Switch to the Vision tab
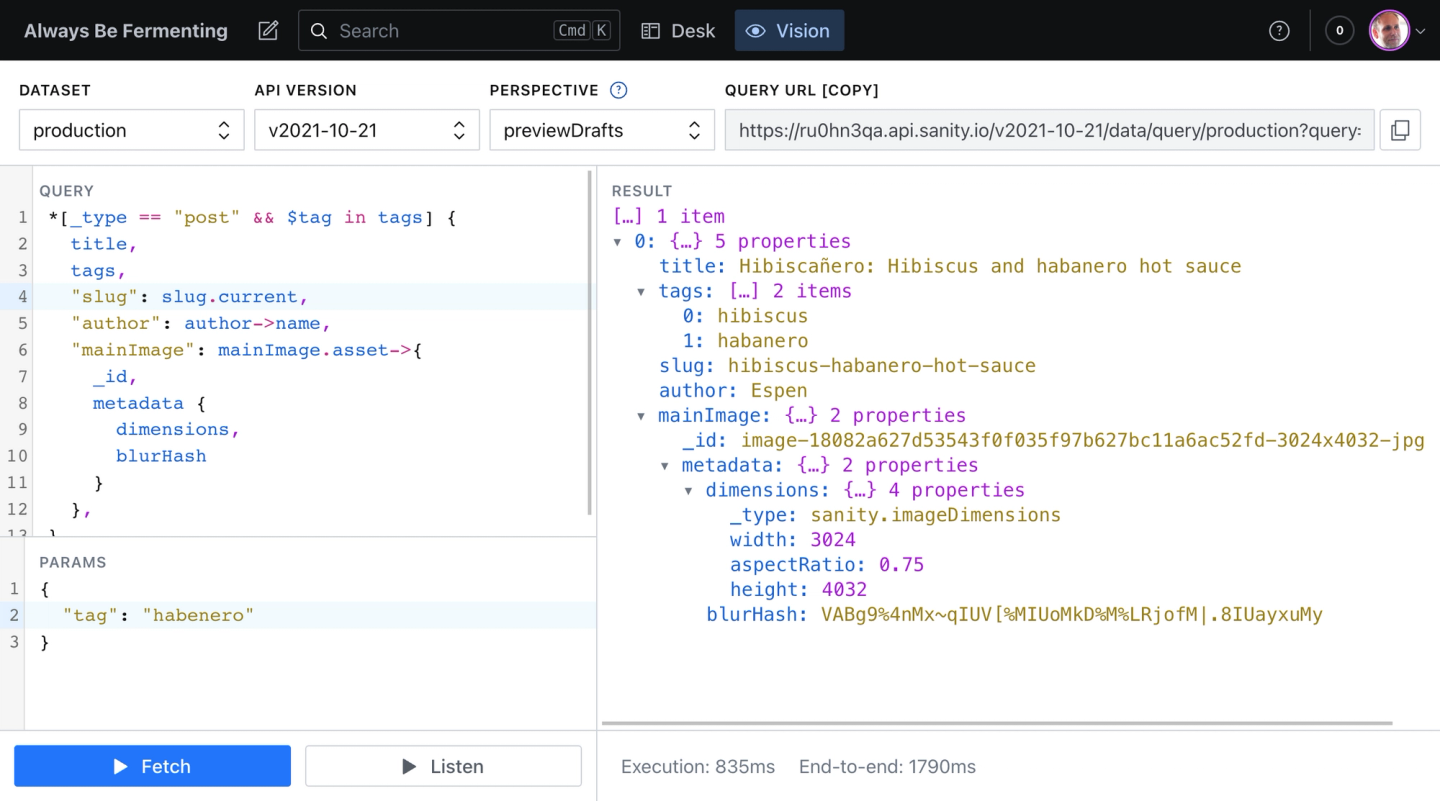Screen dimensions: 1440x801 pos(789,30)
